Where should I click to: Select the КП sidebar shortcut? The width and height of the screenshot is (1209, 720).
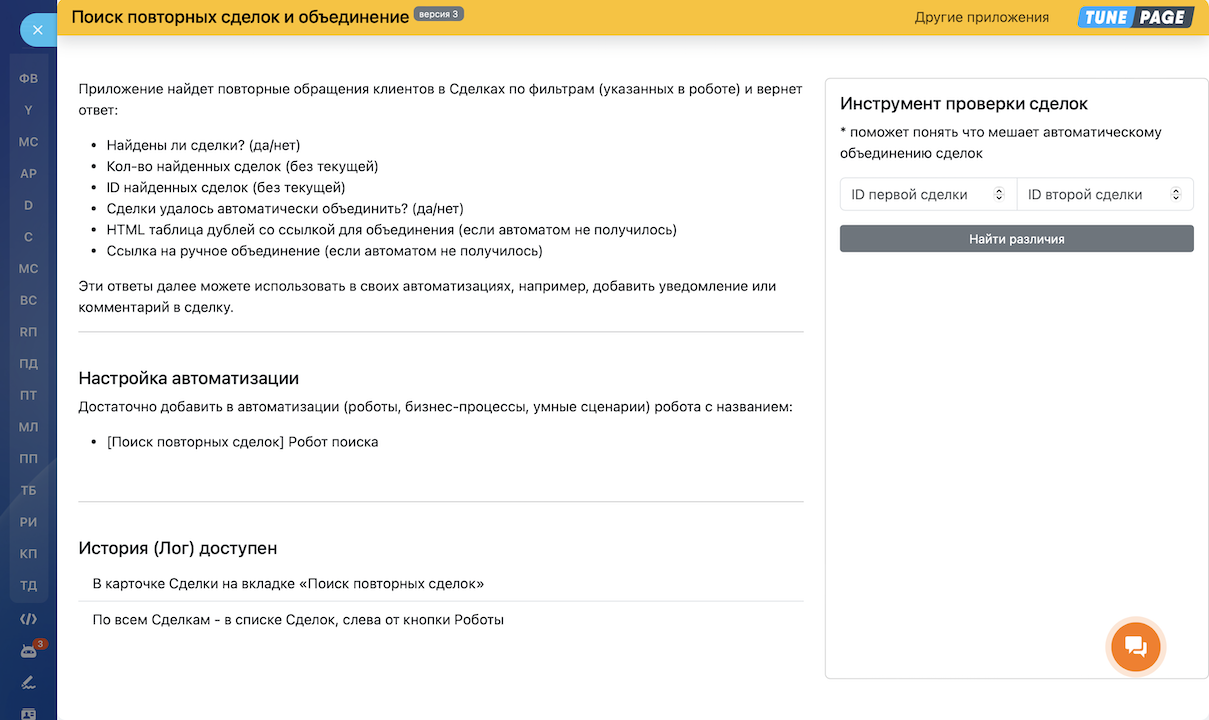coord(28,554)
